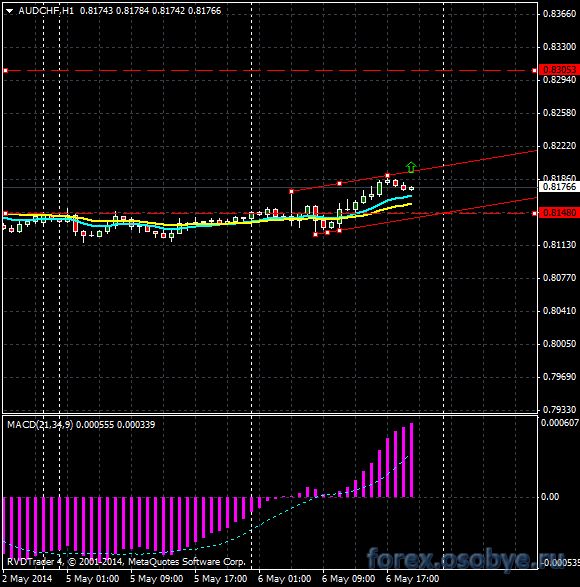Click the 0.80410 price axis label
580x587 pixels.
[559, 311]
